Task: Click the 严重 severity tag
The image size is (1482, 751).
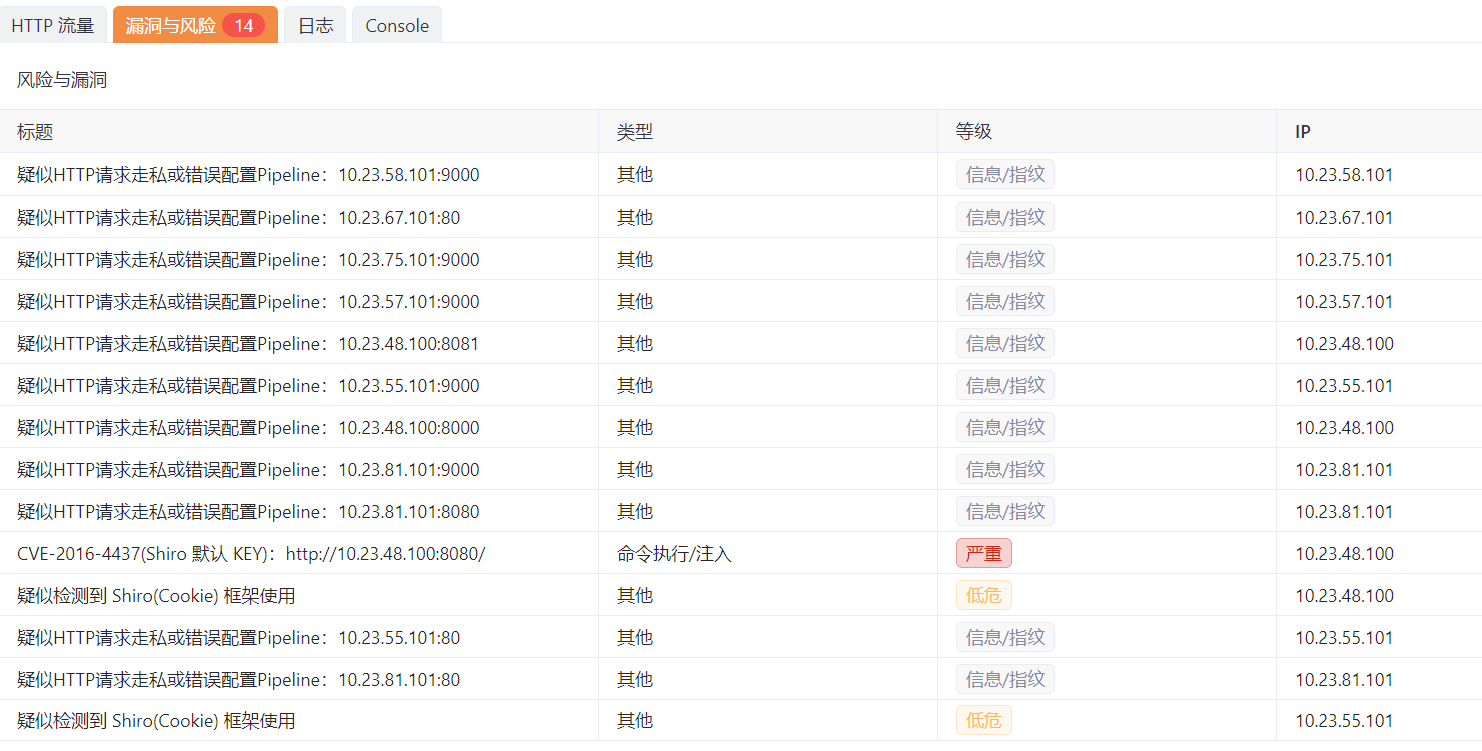Action: coord(984,553)
